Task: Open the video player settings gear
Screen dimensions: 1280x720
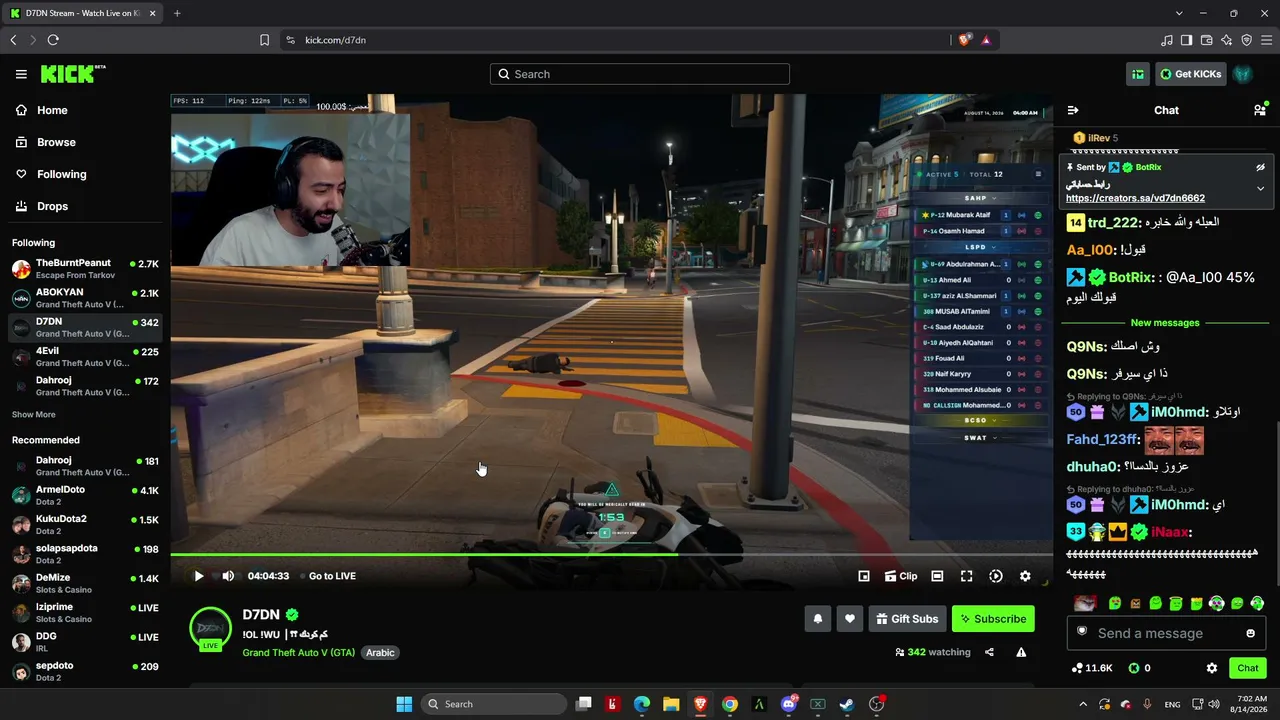Action: pos(1025,576)
